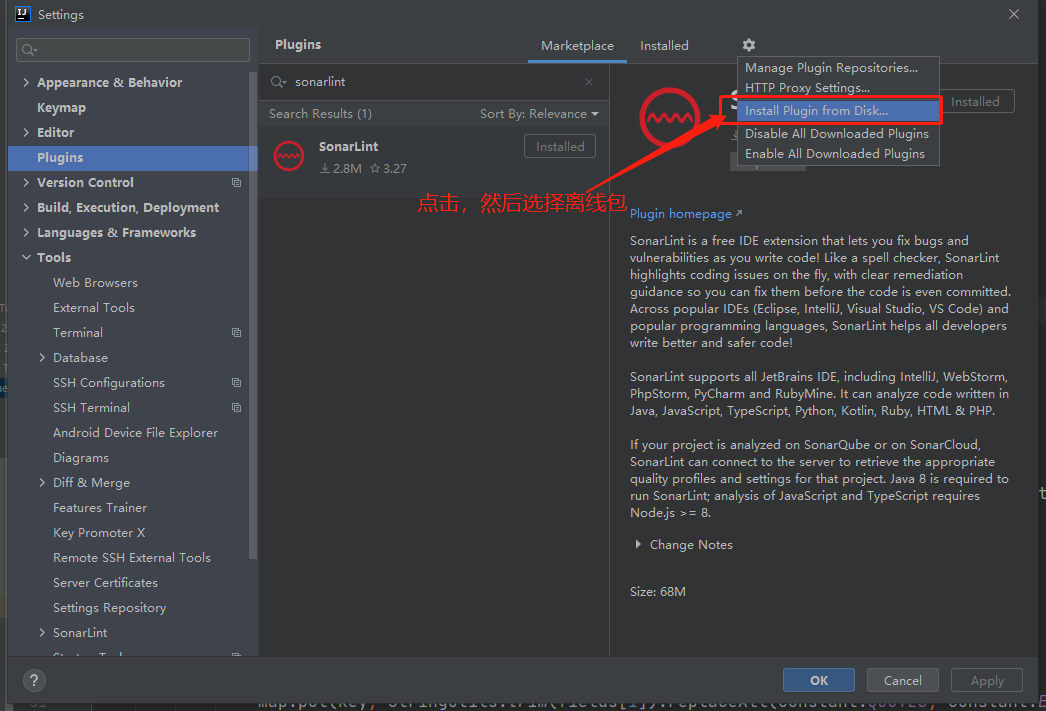Select Install Plugin from Disk
This screenshot has width=1046, height=711.
click(838, 111)
